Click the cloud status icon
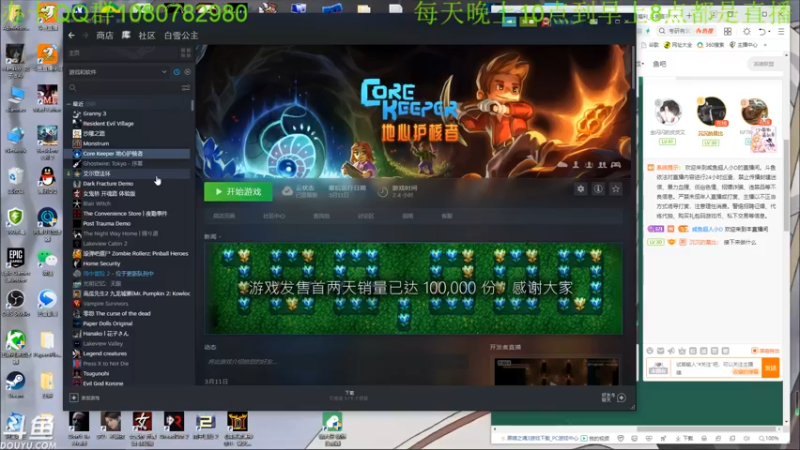 pos(287,191)
